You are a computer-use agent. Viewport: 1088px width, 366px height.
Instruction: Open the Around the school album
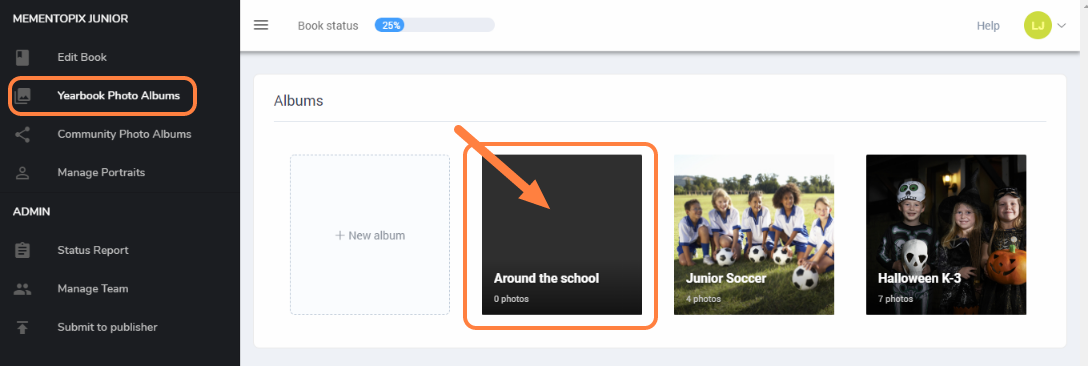562,235
